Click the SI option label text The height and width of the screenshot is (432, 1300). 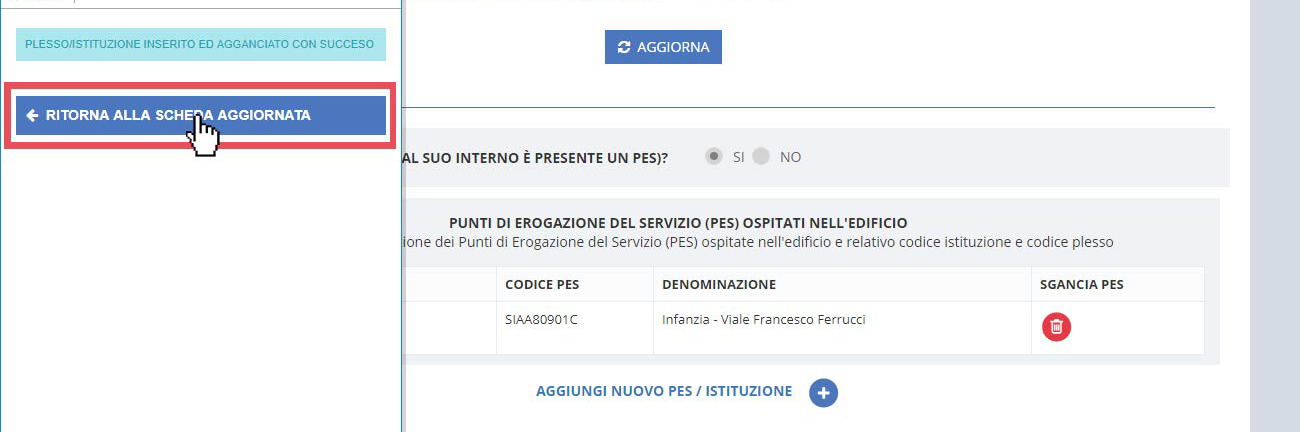[739, 157]
